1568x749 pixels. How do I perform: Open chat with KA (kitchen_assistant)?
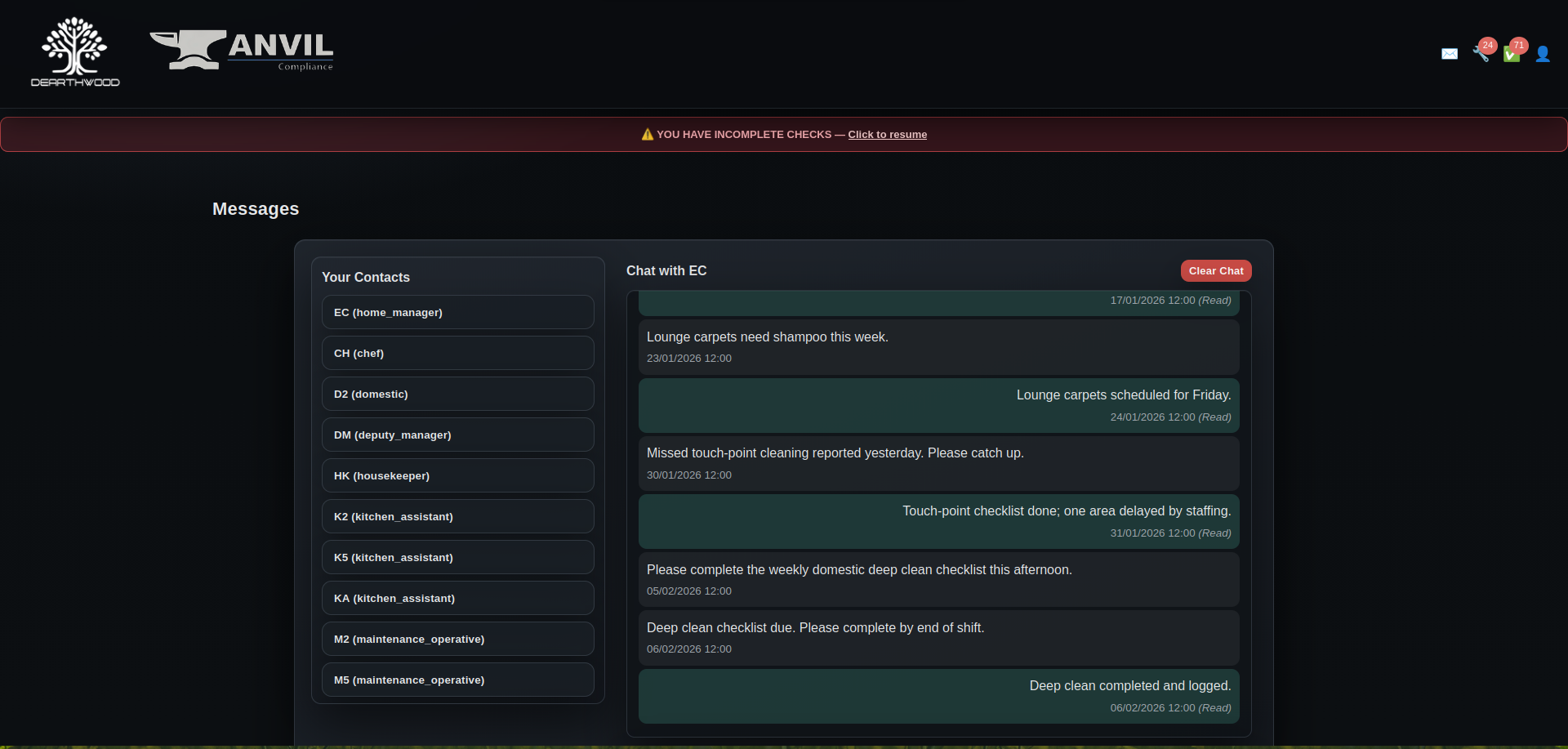click(x=457, y=598)
